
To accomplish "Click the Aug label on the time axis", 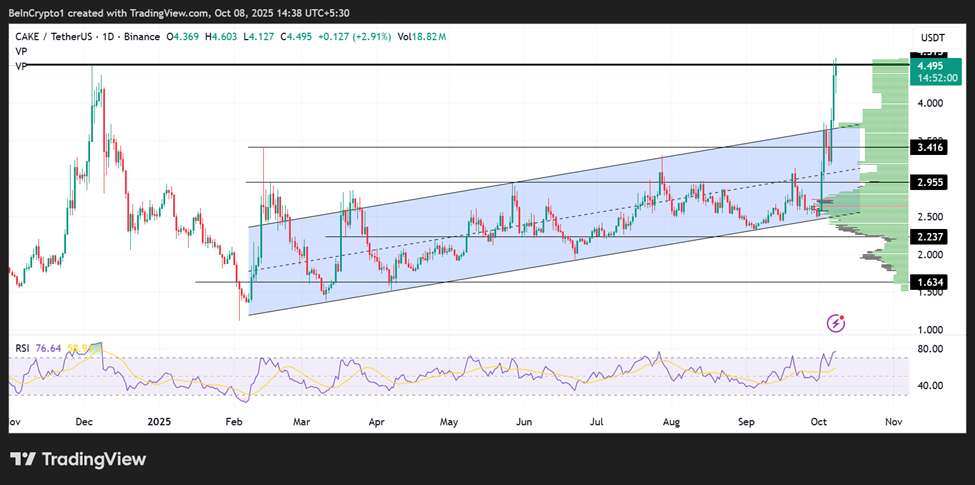I will click(672, 422).
